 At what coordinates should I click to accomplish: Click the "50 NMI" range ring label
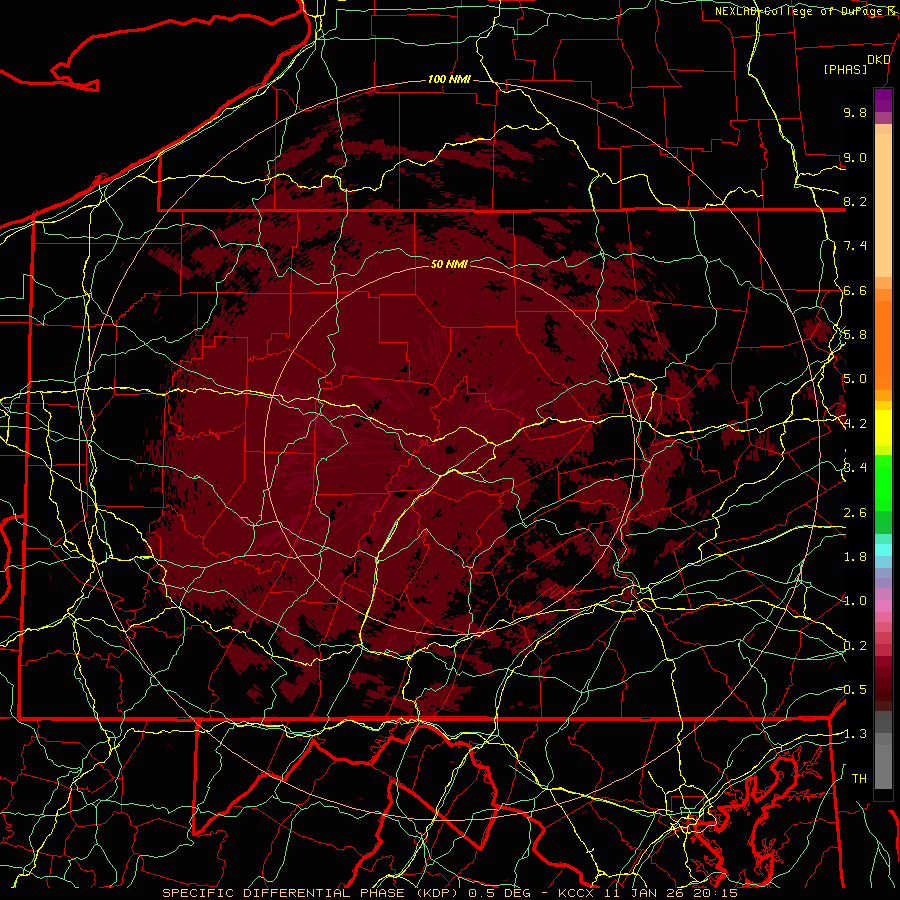click(x=449, y=264)
